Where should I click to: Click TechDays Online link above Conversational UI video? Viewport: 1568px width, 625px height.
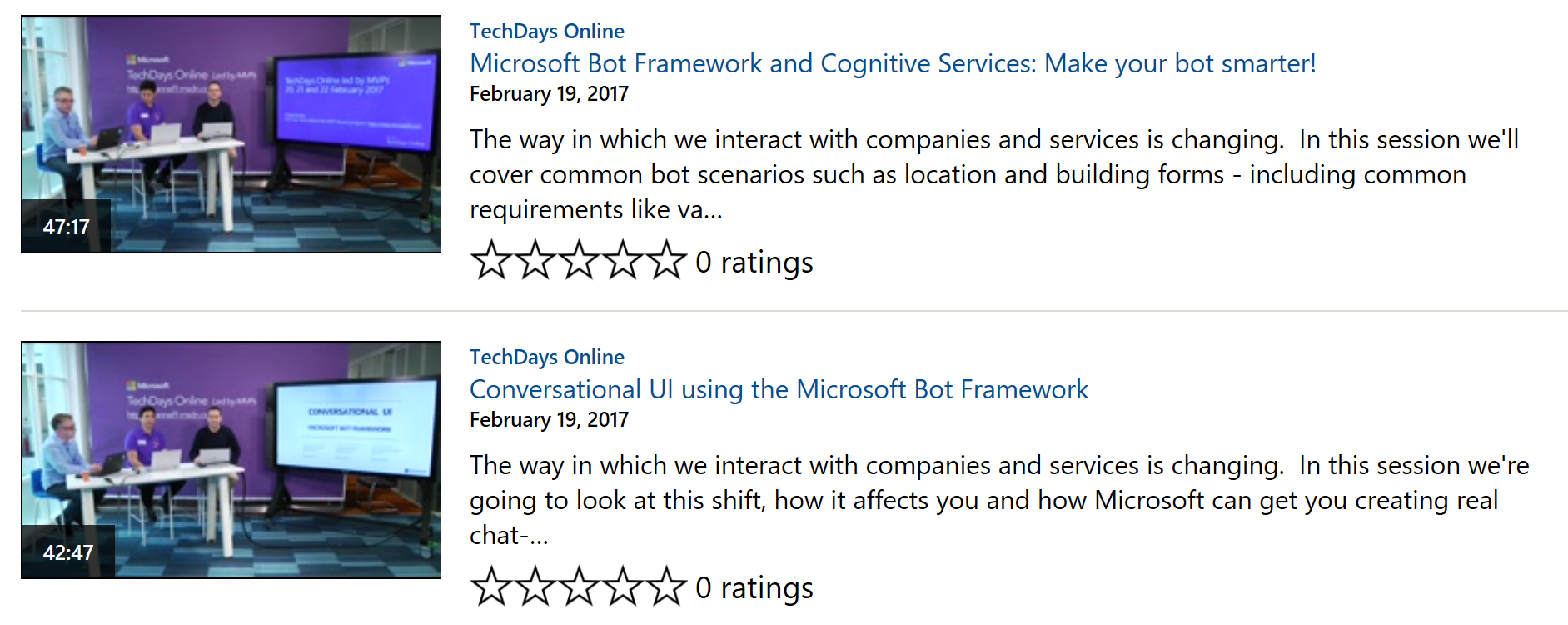[x=546, y=357]
